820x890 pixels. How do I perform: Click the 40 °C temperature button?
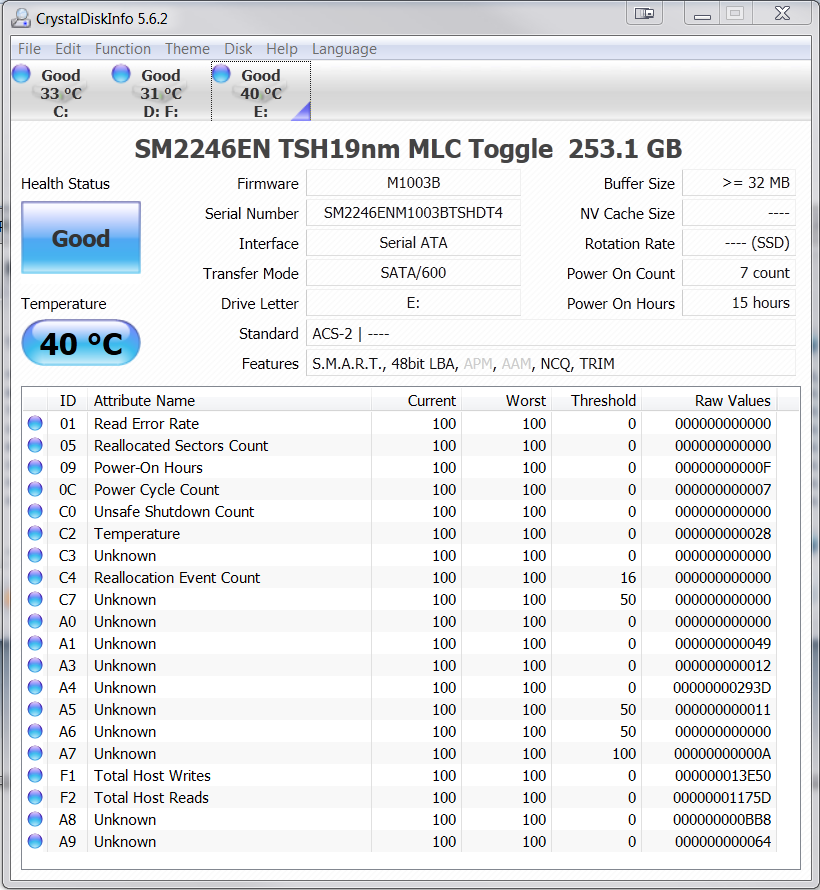[81, 344]
